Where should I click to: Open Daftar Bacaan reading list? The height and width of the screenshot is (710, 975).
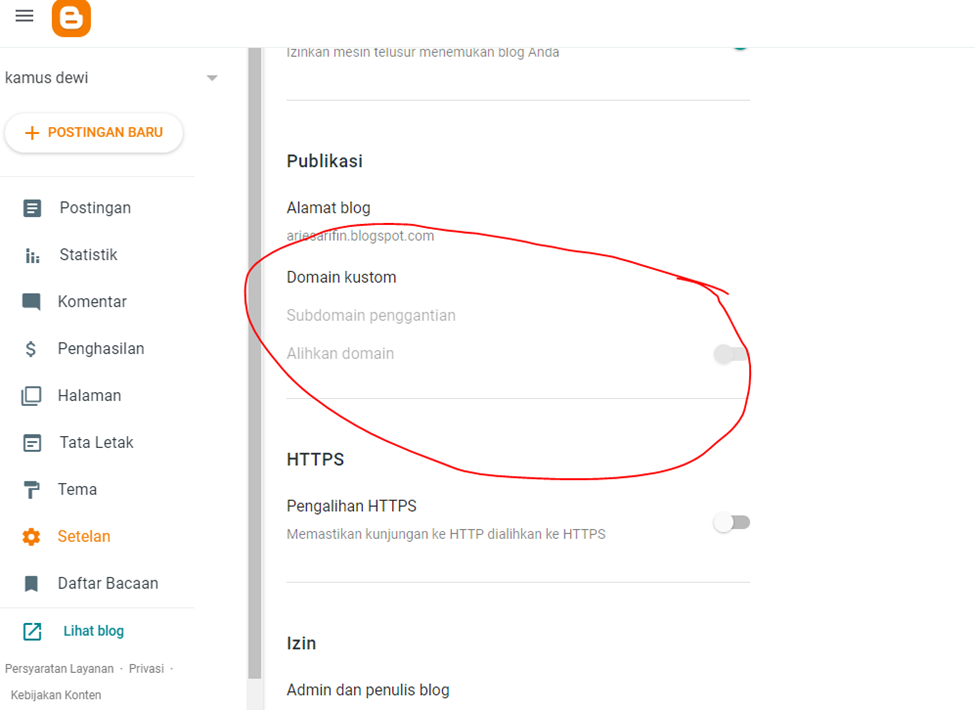[x=108, y=583]
